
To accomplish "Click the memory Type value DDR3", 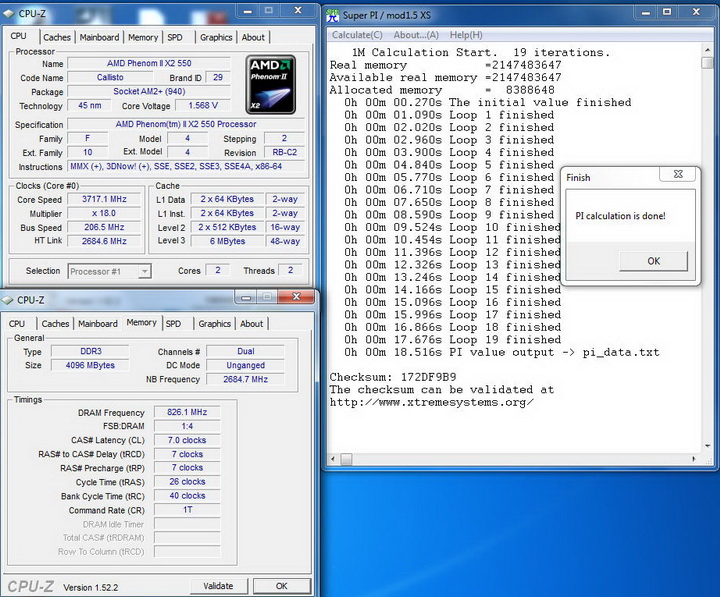I will tap(90, 351).
